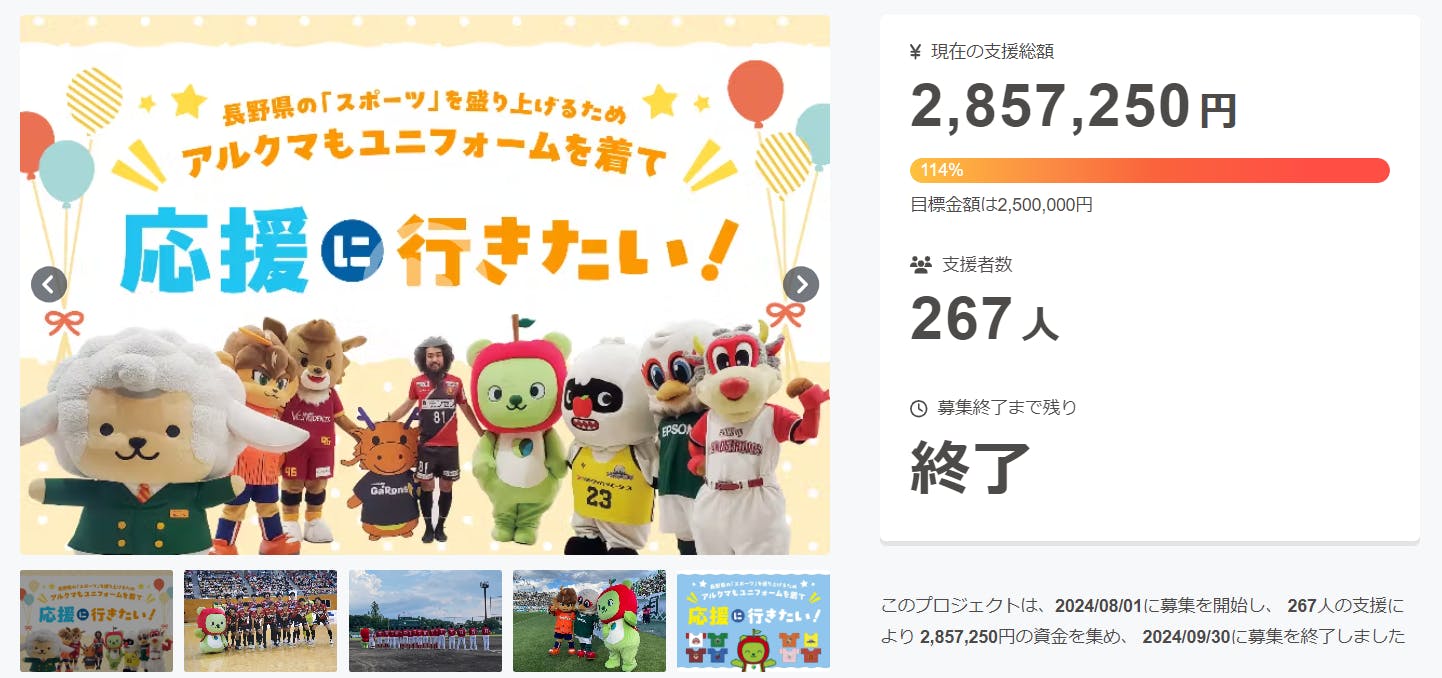
Task: Go to previous slide with left arrow
Action: click(49, 285)
